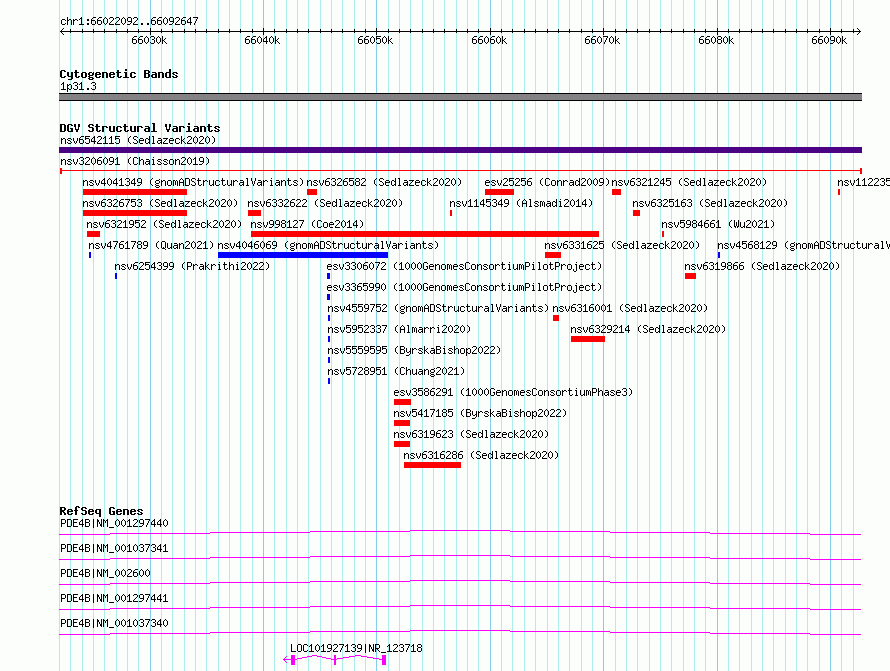Open the PDE4B|NM_001297441 transcript label
This screenshot has width=890, height=671.
click(x=114, y=598)
